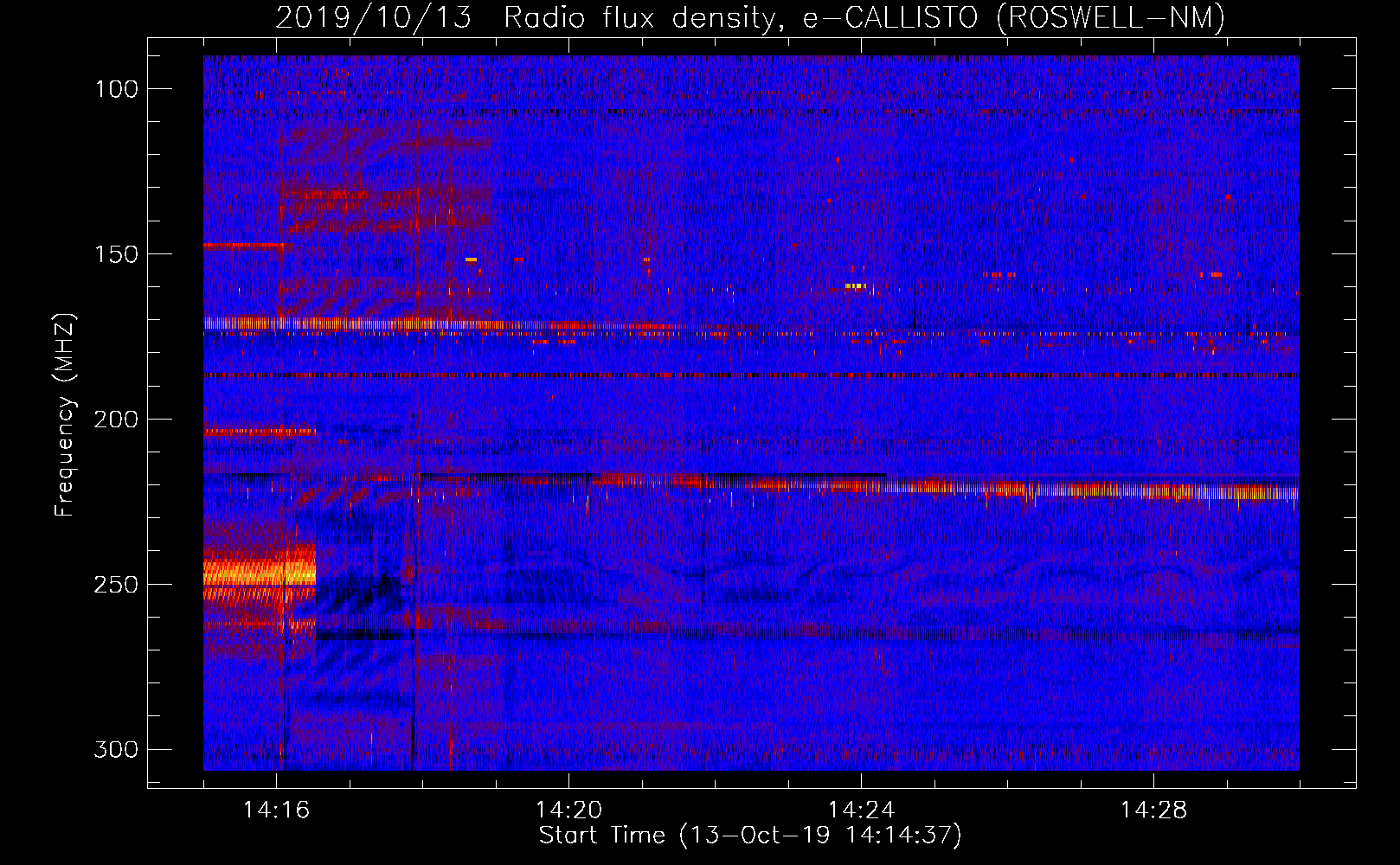This screenshot has height=865, width=1400.
Task: Click the yellow spot near 14:24 at 160 MHz
Action: click(855, 285)
